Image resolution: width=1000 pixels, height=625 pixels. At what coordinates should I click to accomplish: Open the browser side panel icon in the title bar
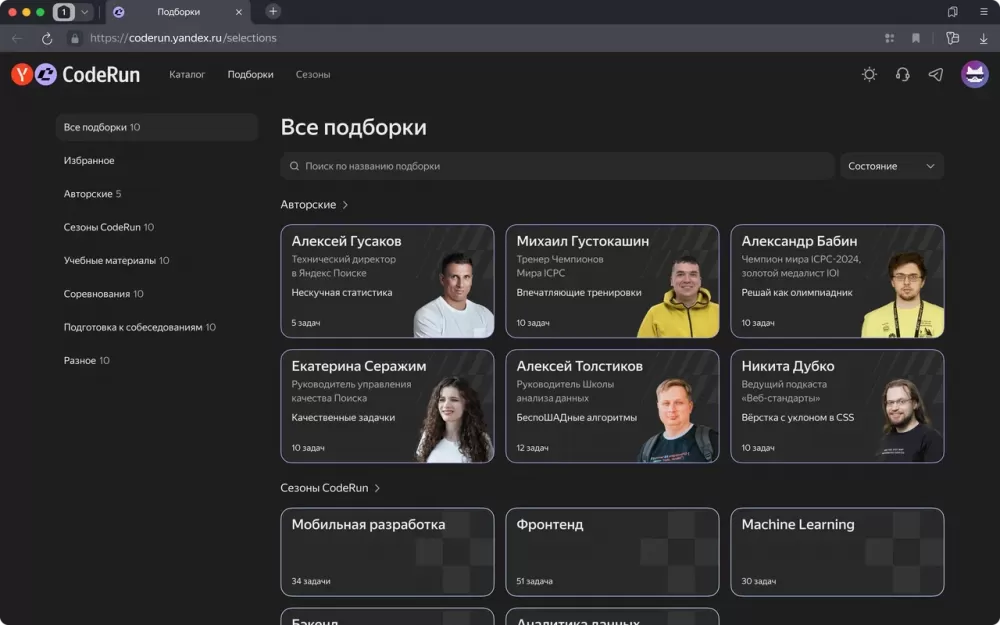tap(952, 11)
